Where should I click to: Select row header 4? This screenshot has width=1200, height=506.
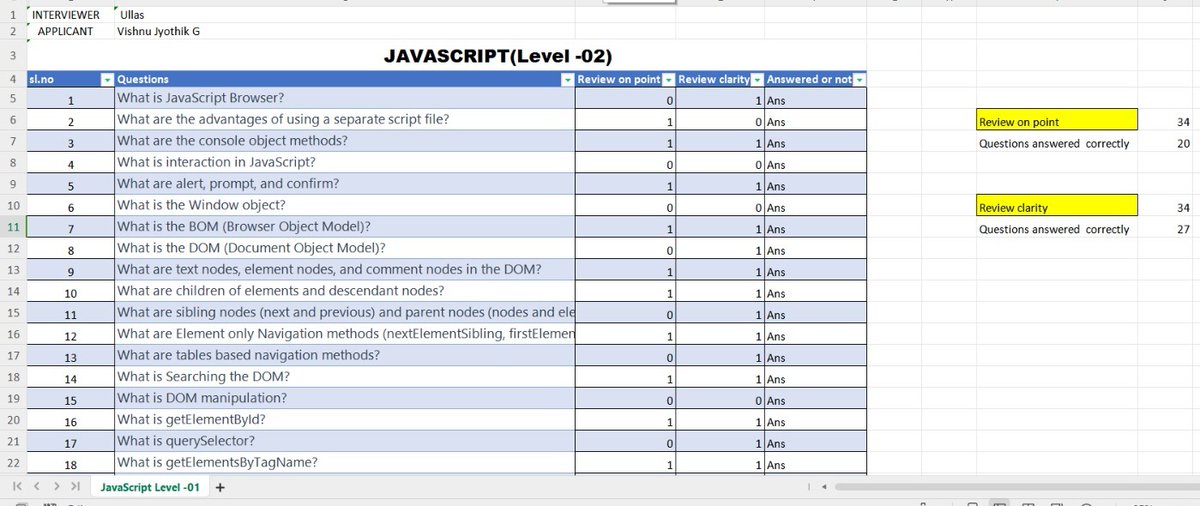(12, 79)
